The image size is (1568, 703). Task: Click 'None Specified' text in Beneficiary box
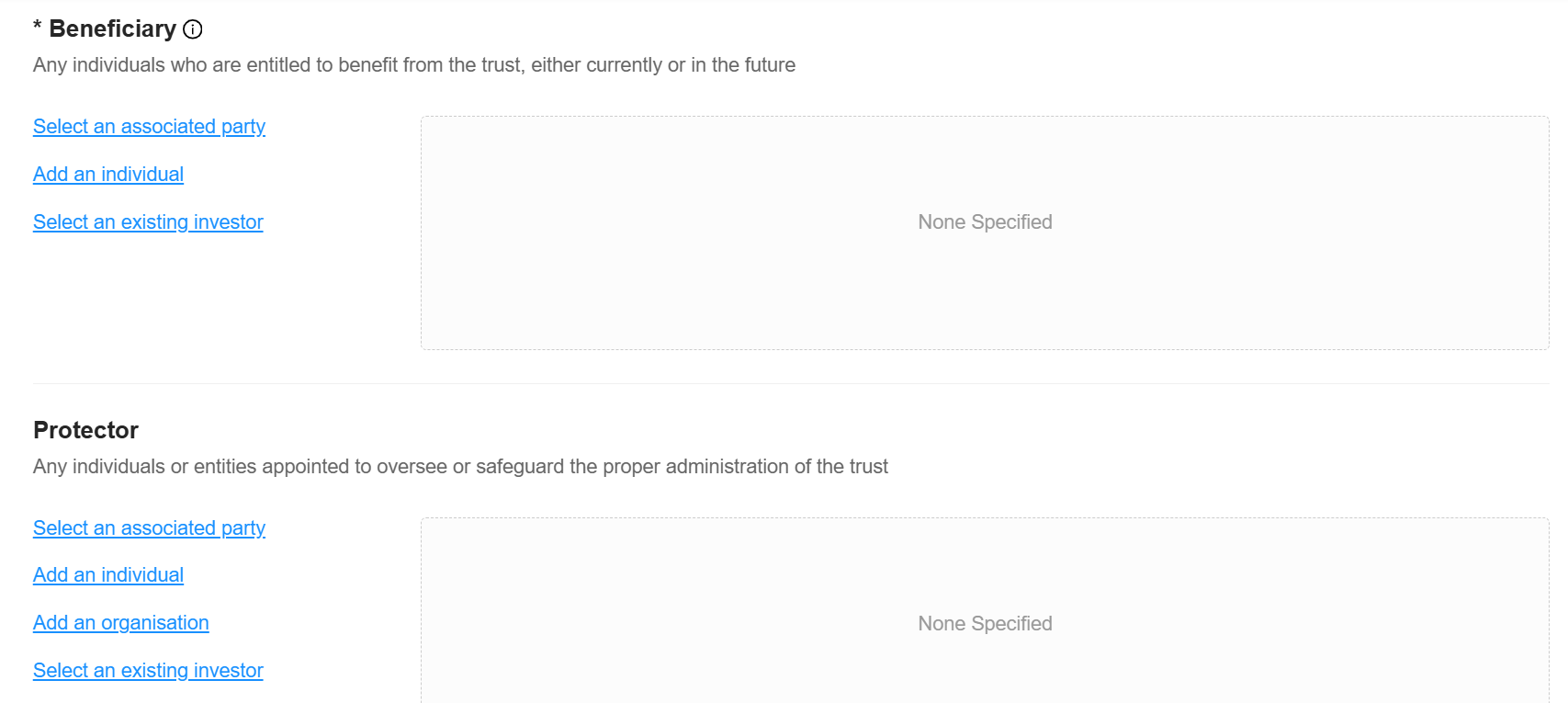(x=985, y=222)
